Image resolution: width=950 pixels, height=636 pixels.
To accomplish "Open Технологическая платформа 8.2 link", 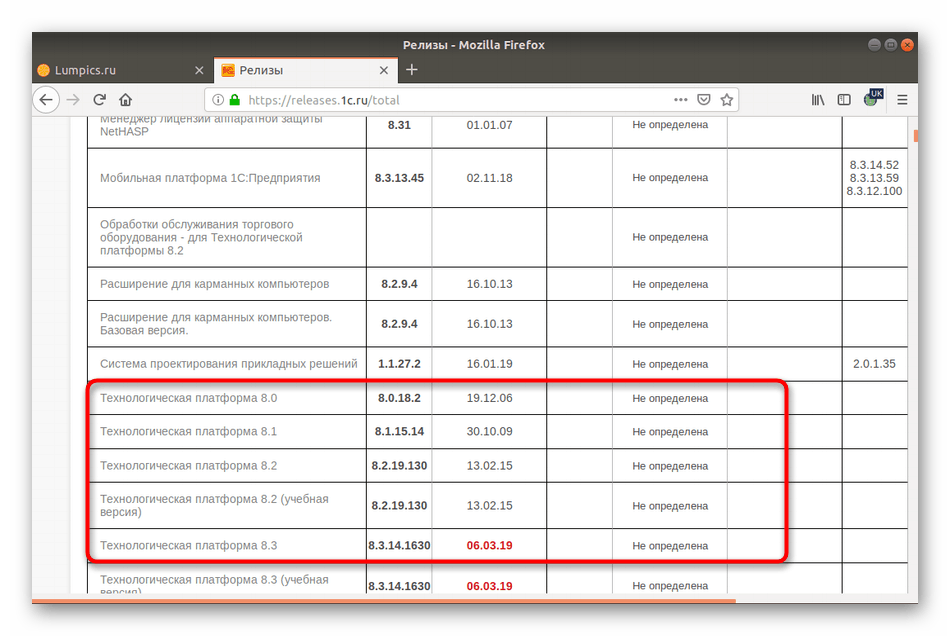I will (x=188, y=466).
